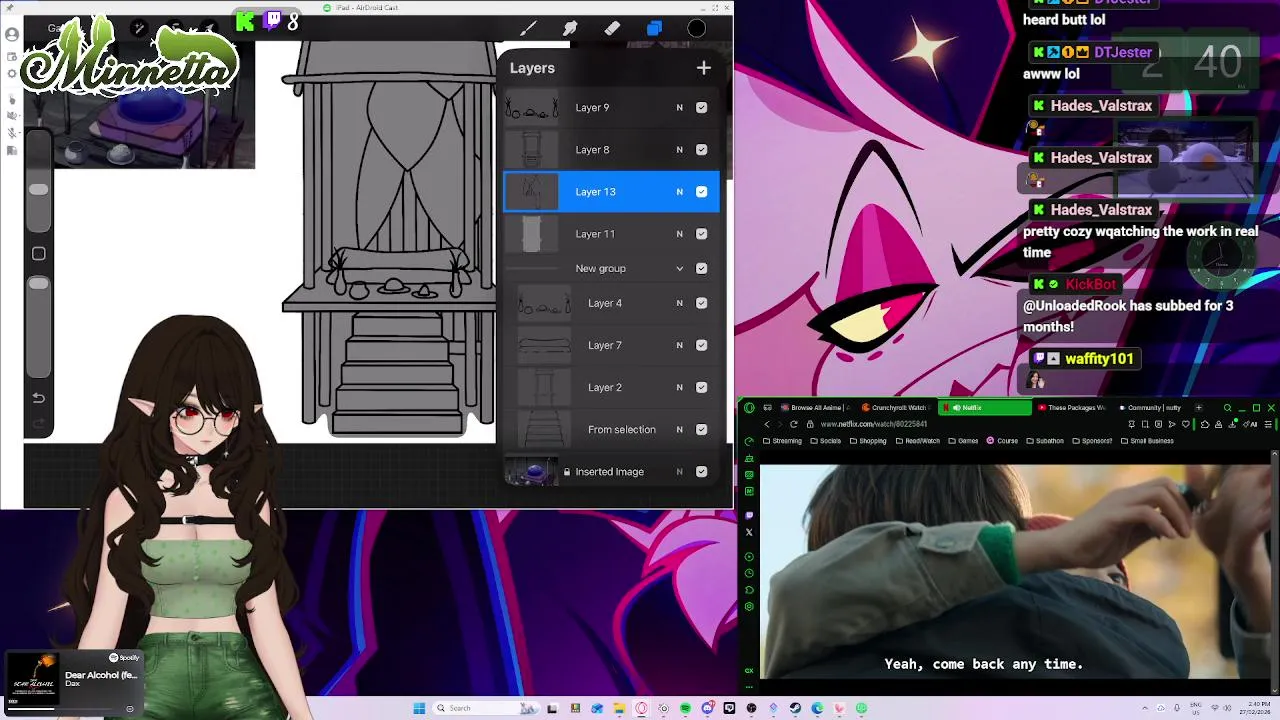Toggle visibility of New group
This screenshot has width=1280, height=720.
(702, 268)
